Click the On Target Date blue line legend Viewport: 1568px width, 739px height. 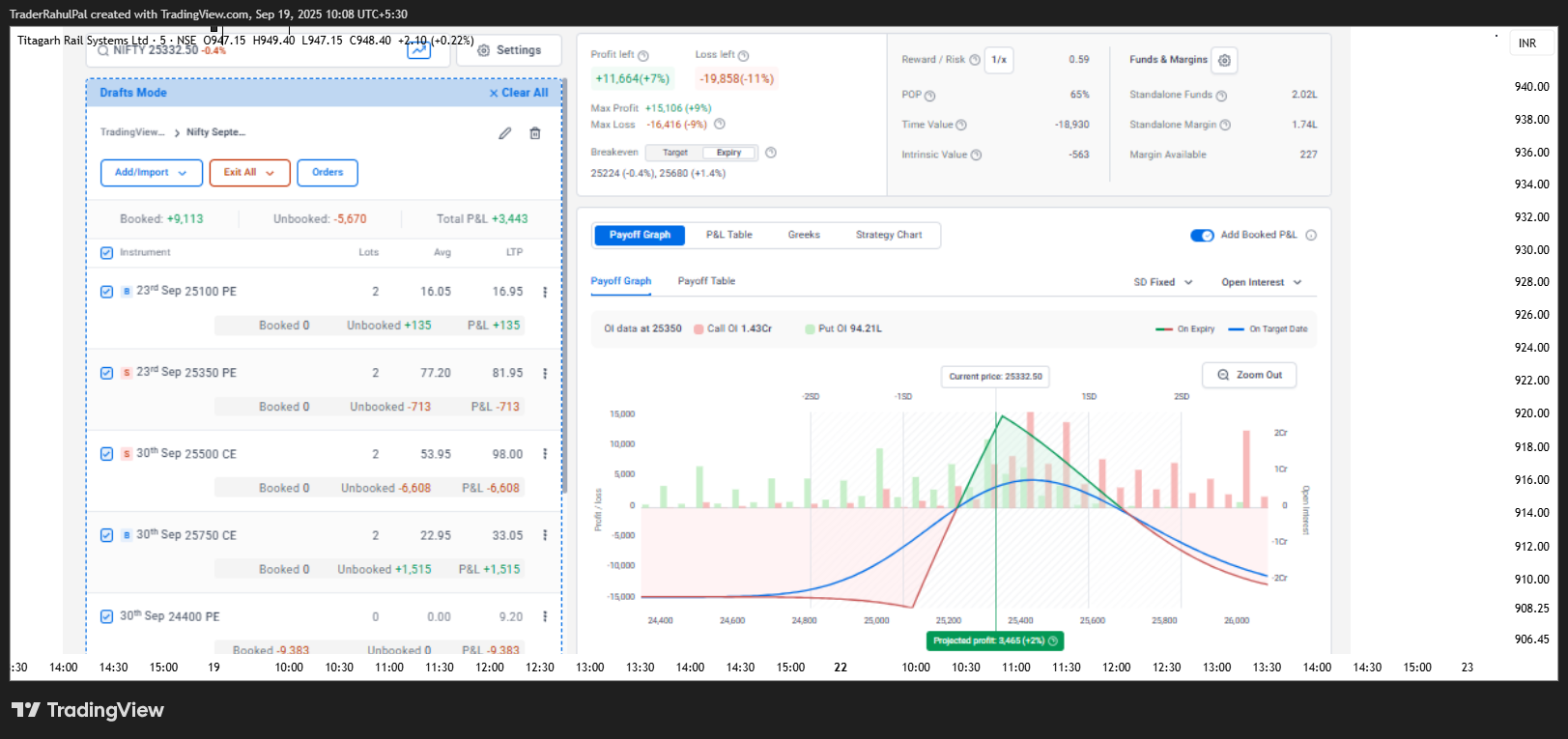[1268, 329]
